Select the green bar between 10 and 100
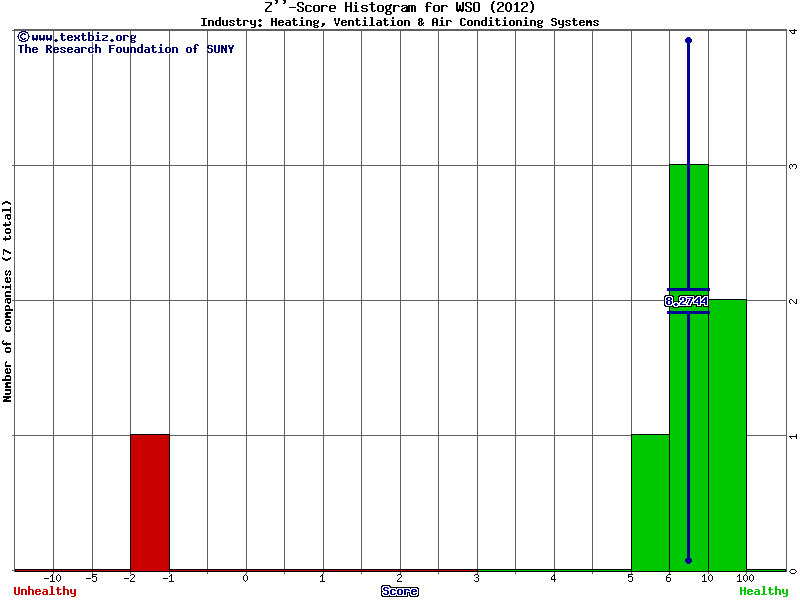Image resolution: width=800 pixels, height=600 pixels. pyautogui.click(x=728, y=435)
